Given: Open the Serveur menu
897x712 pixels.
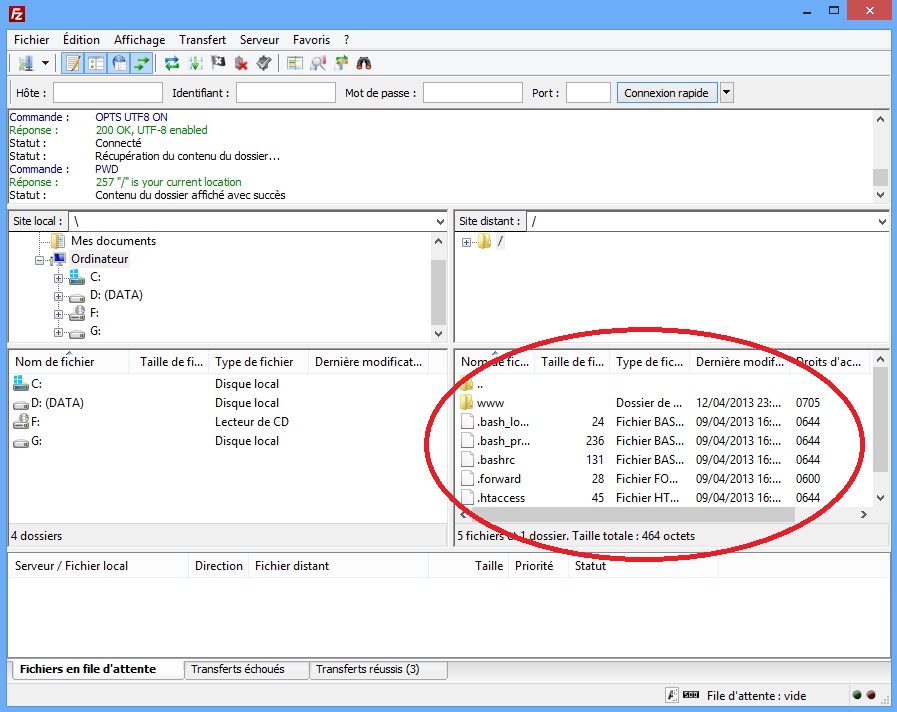Looking at the screenshot, I should (259, 39).
